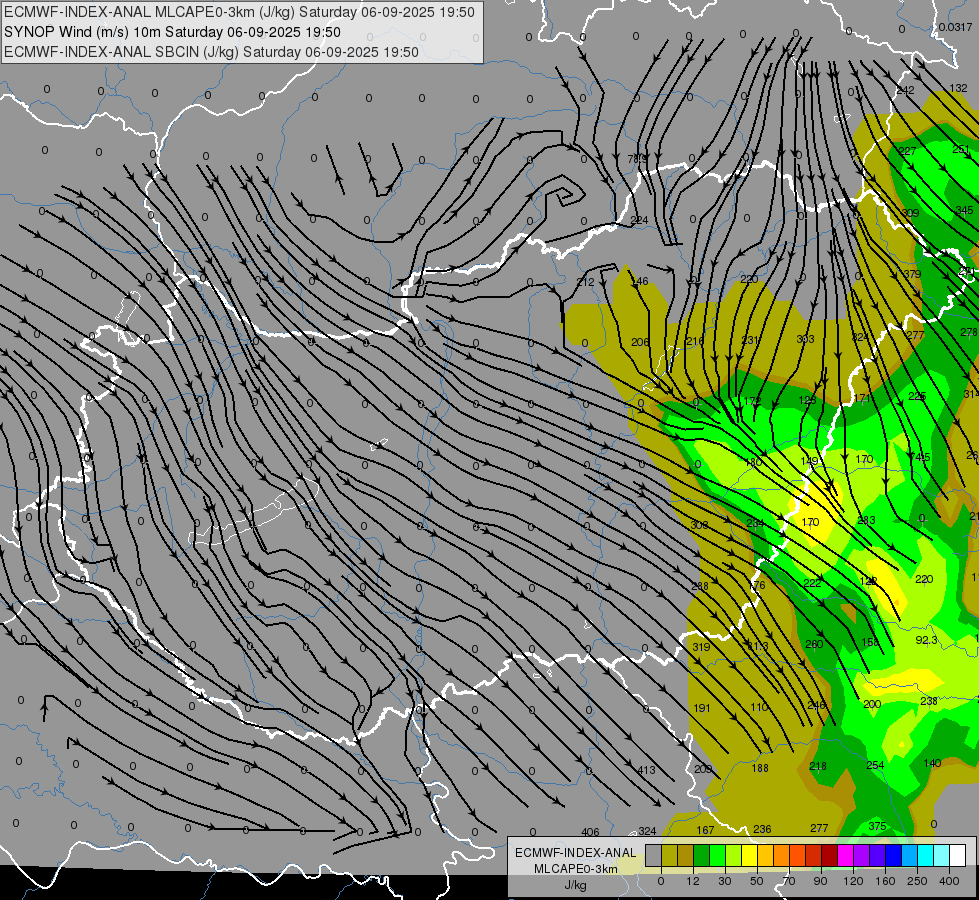Click the legend tick label 70
The width and height of the screenshot is (979, 900).
789,881
